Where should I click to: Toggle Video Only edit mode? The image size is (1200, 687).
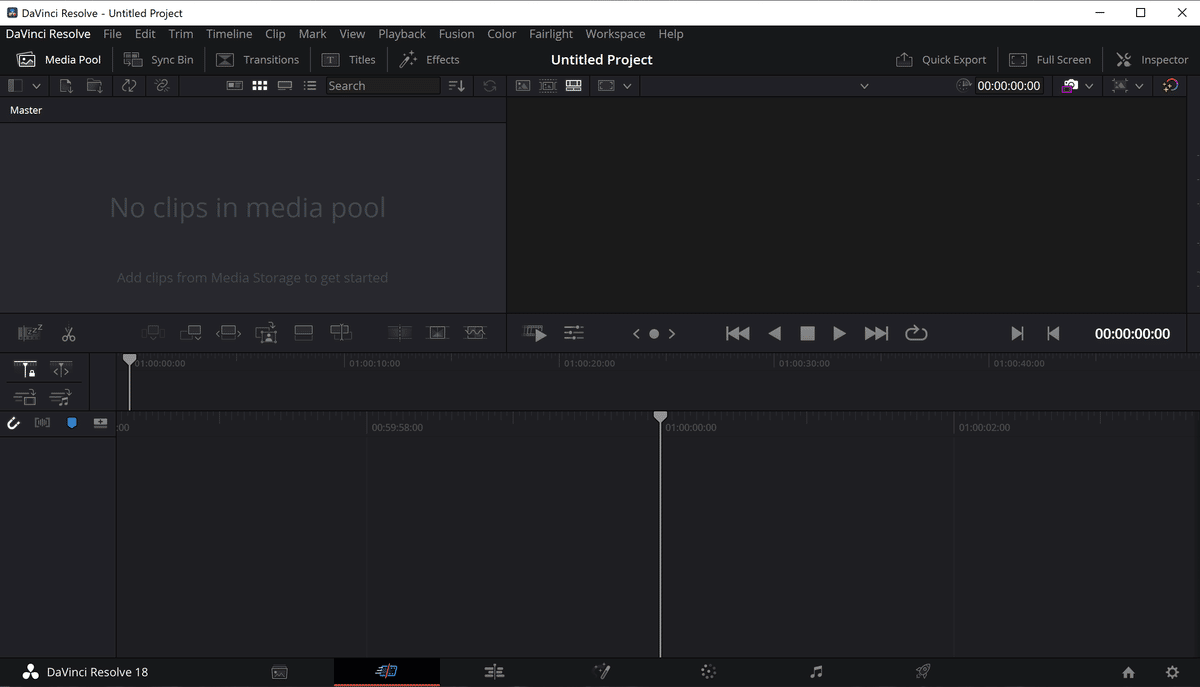coord(26,397)
